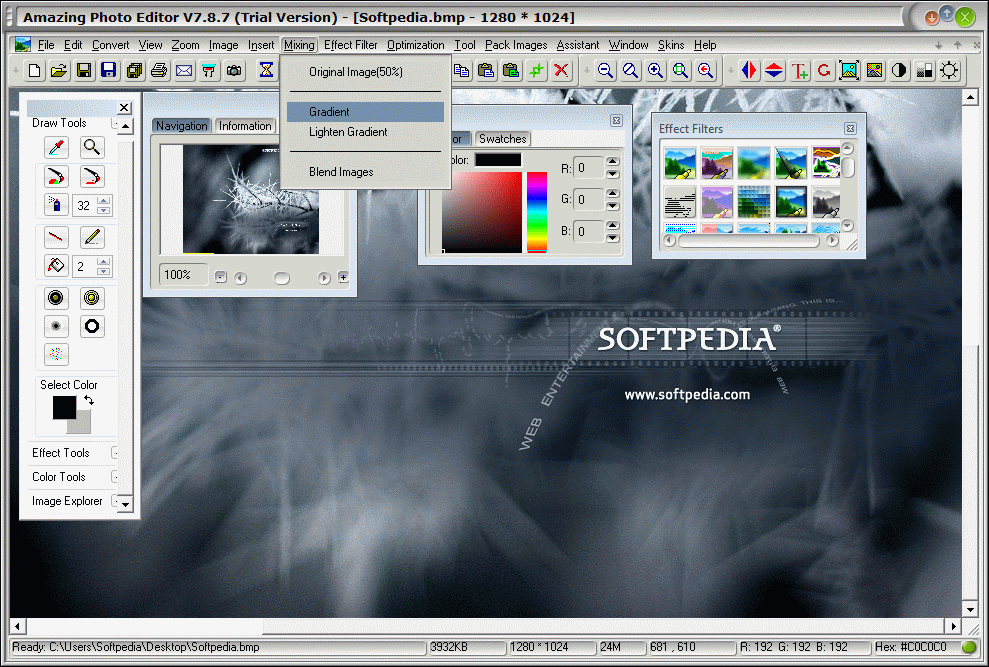989x667 pixels.
Task: Click the Add Text T+ icon
Action: [x=799, y=70]
